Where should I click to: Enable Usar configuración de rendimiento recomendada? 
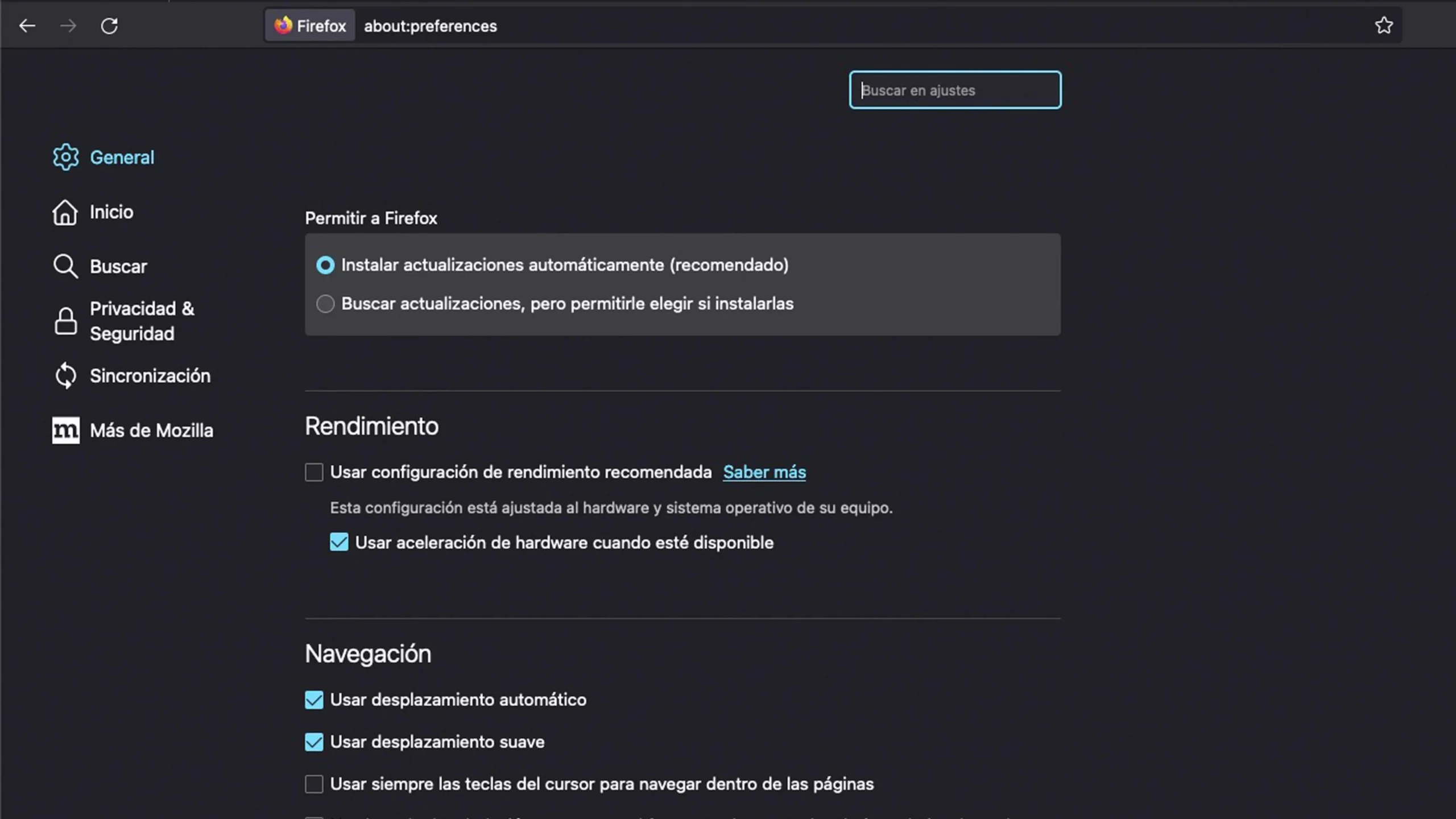[x=314, y=472]
